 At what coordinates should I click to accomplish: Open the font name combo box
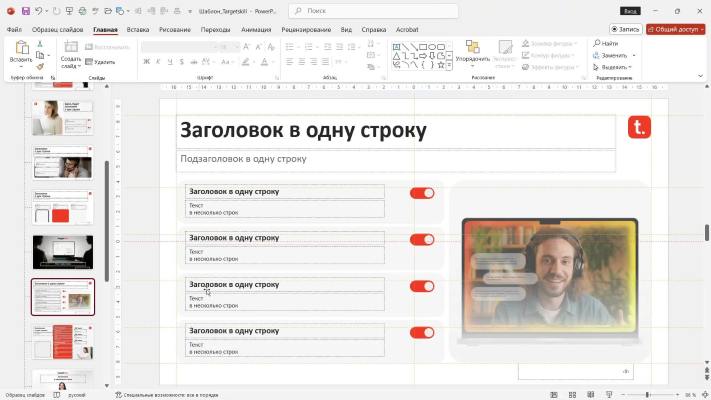(x=179, y=47)
